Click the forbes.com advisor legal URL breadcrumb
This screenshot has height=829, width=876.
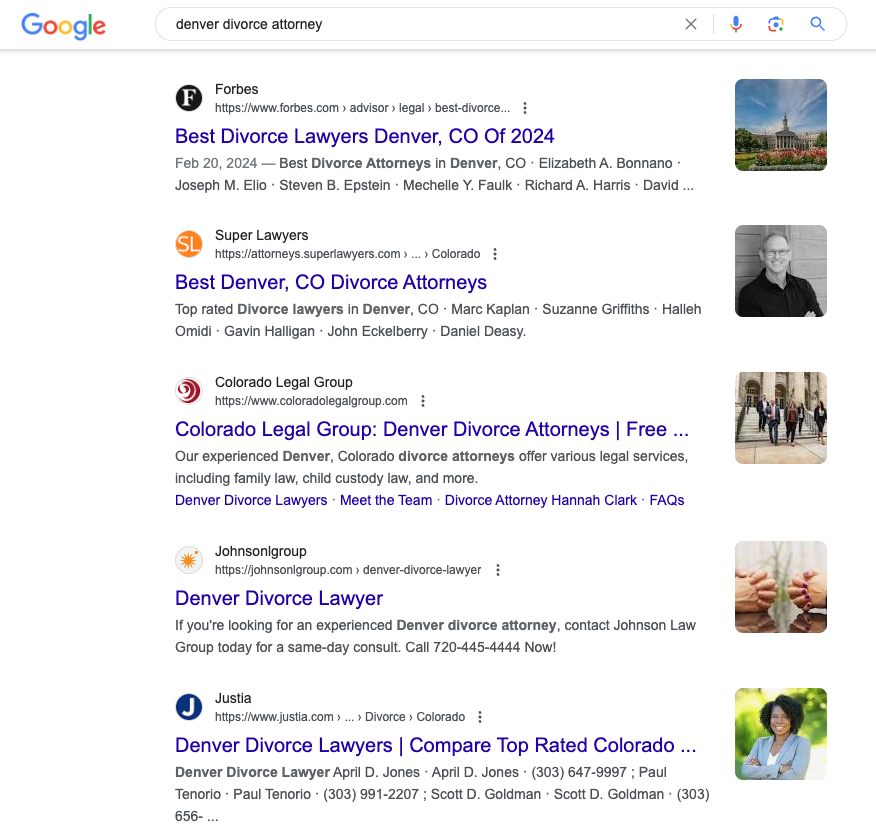click(x=362, y=108)
